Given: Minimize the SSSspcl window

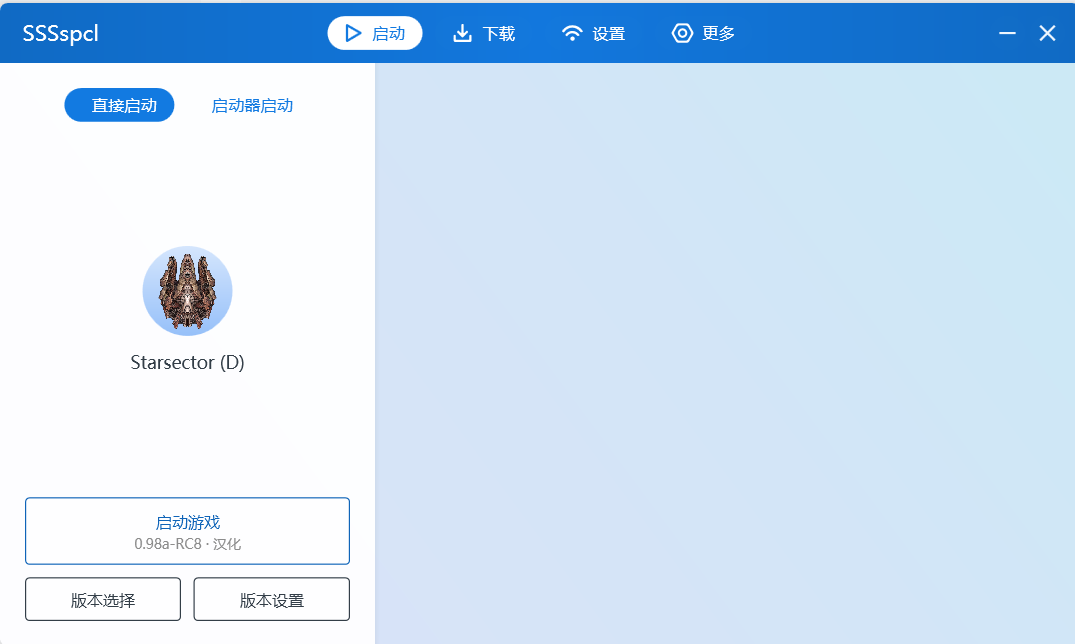Looking at the screenshot, I should coord(1007,33).
